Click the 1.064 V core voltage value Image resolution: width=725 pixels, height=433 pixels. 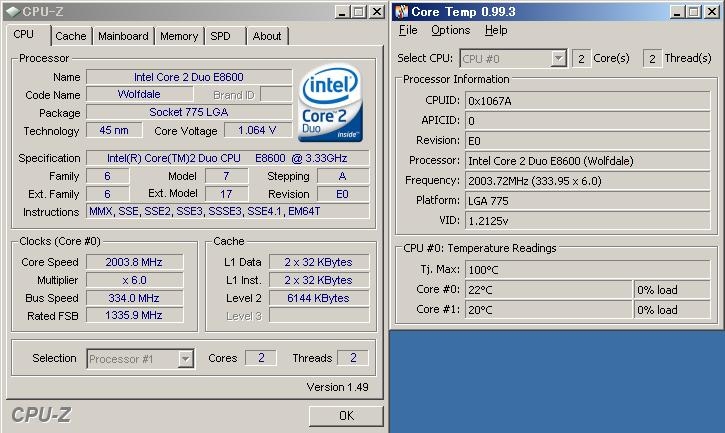coord(258,130)
